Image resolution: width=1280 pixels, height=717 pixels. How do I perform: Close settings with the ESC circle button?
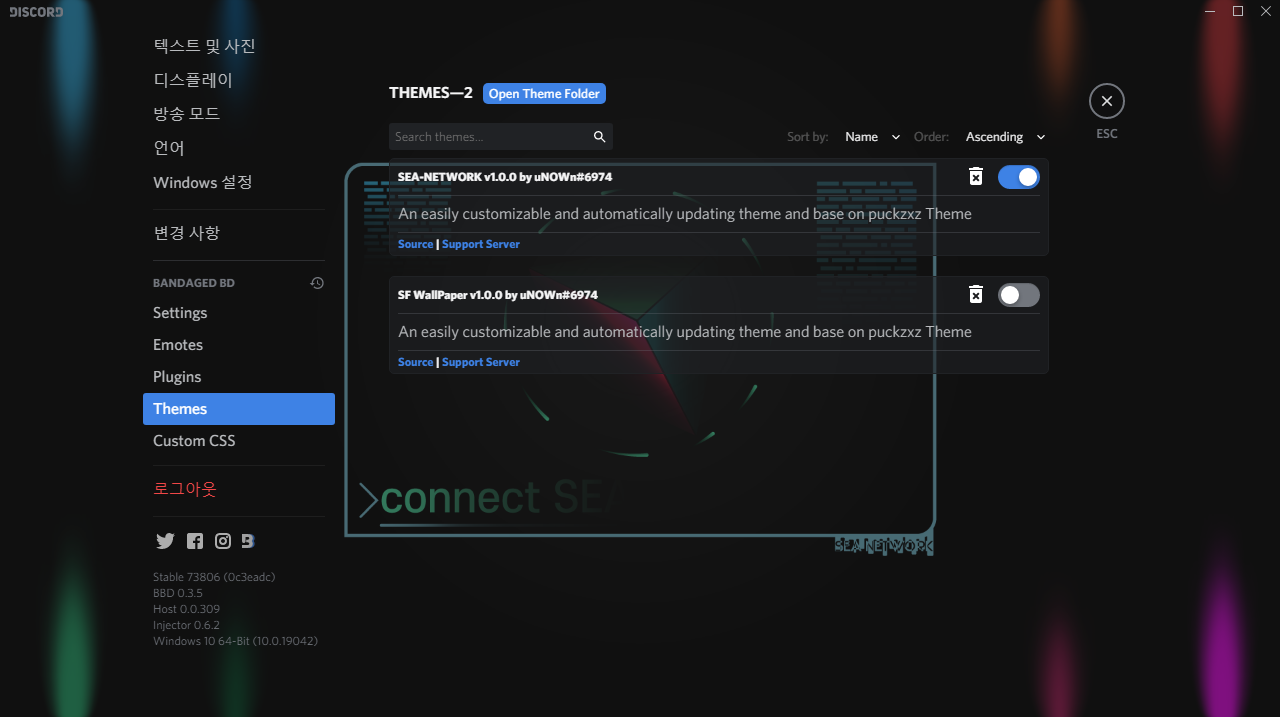1107,101
